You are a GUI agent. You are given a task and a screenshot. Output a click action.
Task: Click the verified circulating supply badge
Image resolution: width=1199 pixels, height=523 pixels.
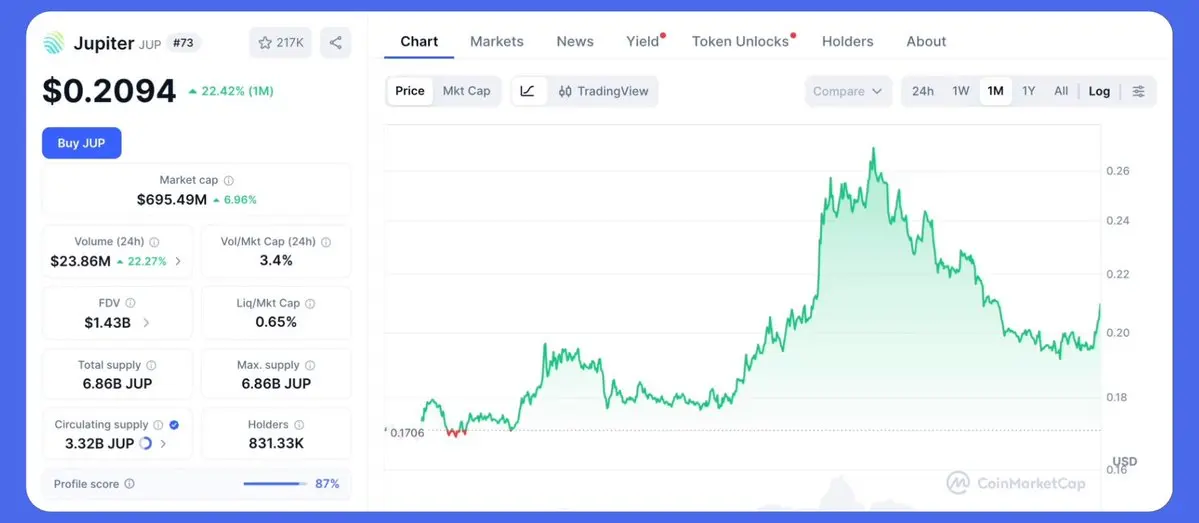pyautogui.click(x=174, y=424)
